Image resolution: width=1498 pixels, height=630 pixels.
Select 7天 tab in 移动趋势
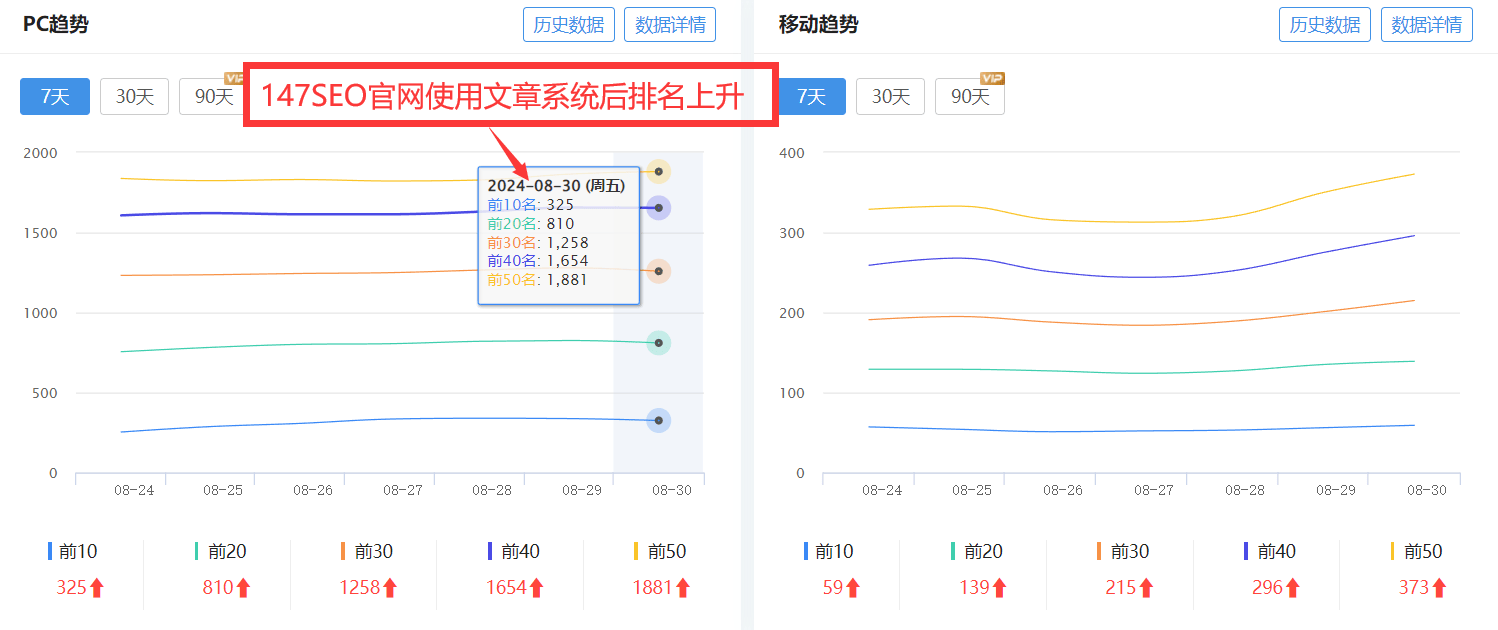pyautogui.click(x=811, y=97)
